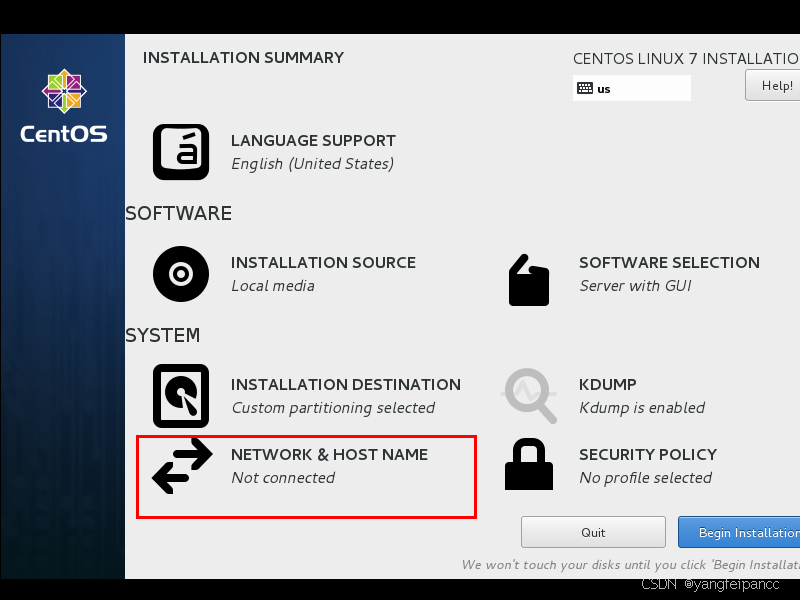Viewport: 800px width, 600px height.
Task: Click 'Server with GUI' status text
Action: point(636,286)
